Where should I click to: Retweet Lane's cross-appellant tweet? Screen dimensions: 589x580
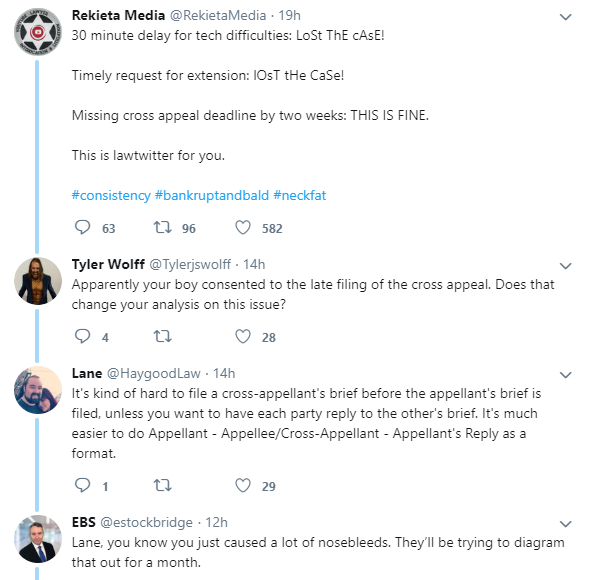tap(162, 485)
